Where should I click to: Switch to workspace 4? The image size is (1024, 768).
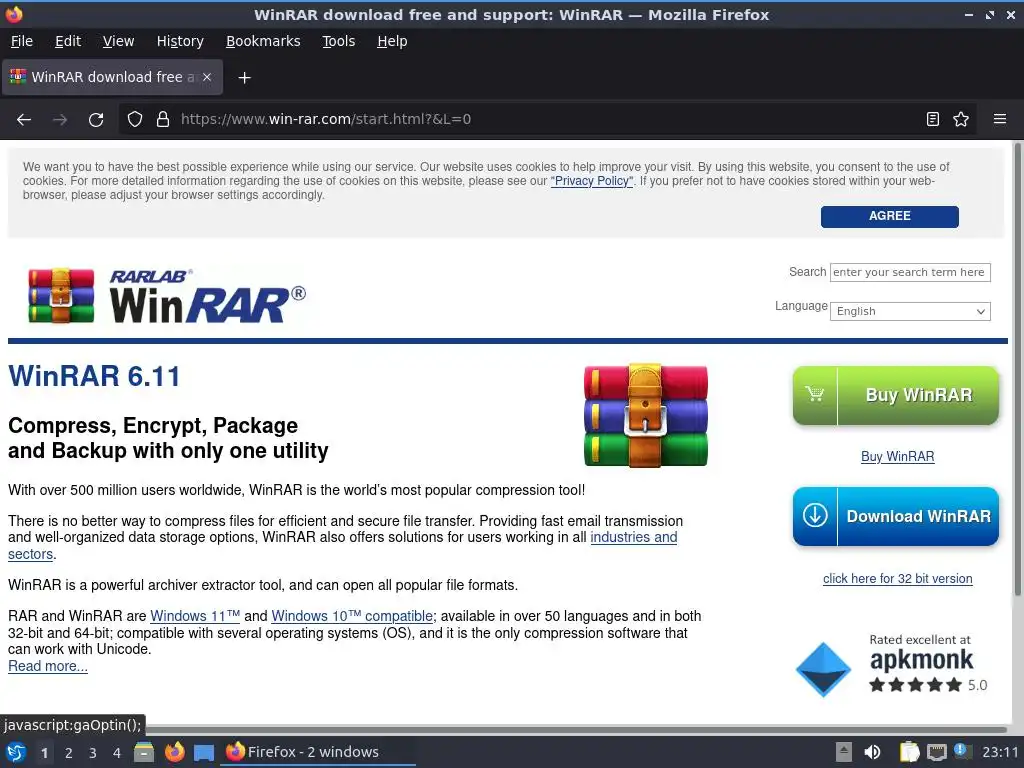click(116, 753)
